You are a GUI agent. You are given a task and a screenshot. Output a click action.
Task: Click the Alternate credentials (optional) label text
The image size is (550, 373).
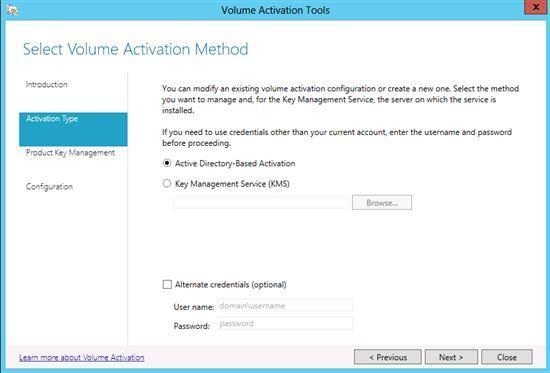230,284
